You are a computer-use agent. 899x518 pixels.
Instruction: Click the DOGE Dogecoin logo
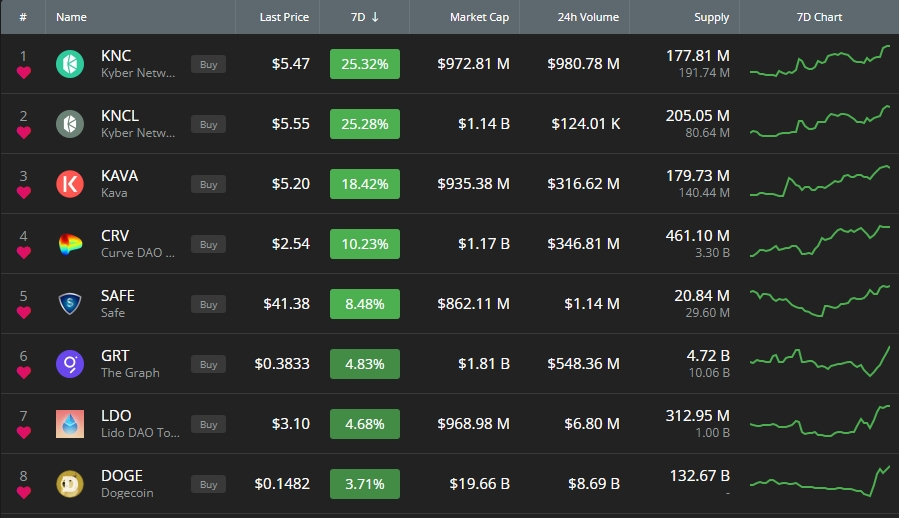pyautogui.click(x=70, y=484)
